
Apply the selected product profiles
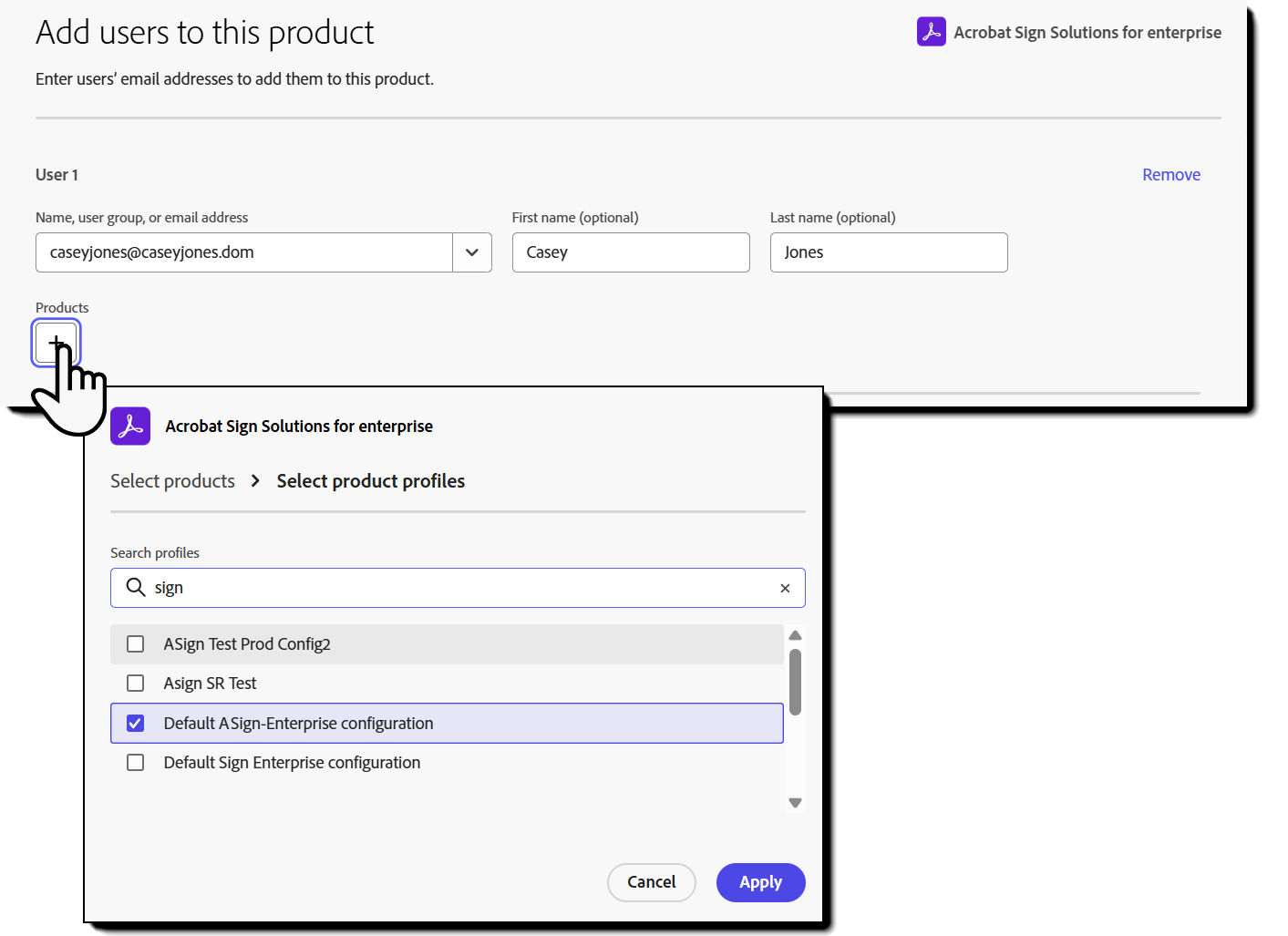click(760, 882)
